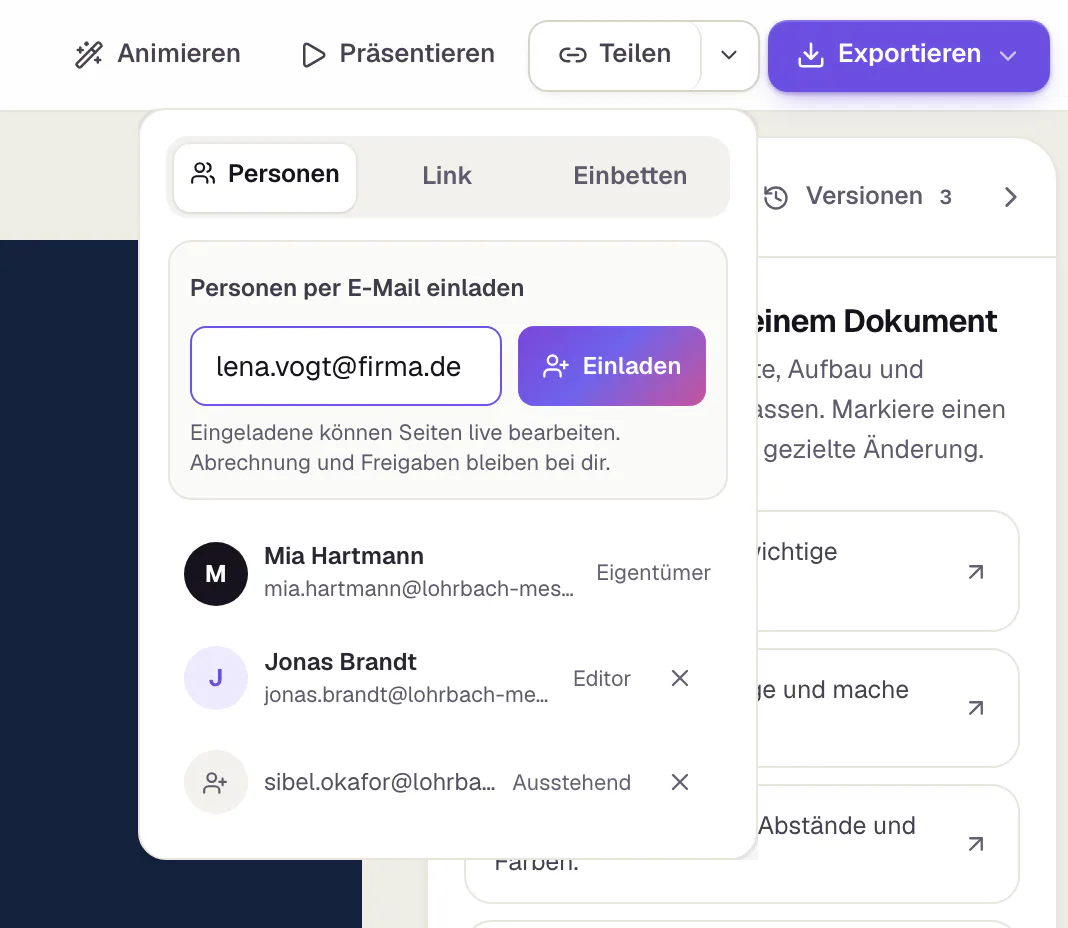Remove Jonas Brandt with the X icon

tap(680, 678)
